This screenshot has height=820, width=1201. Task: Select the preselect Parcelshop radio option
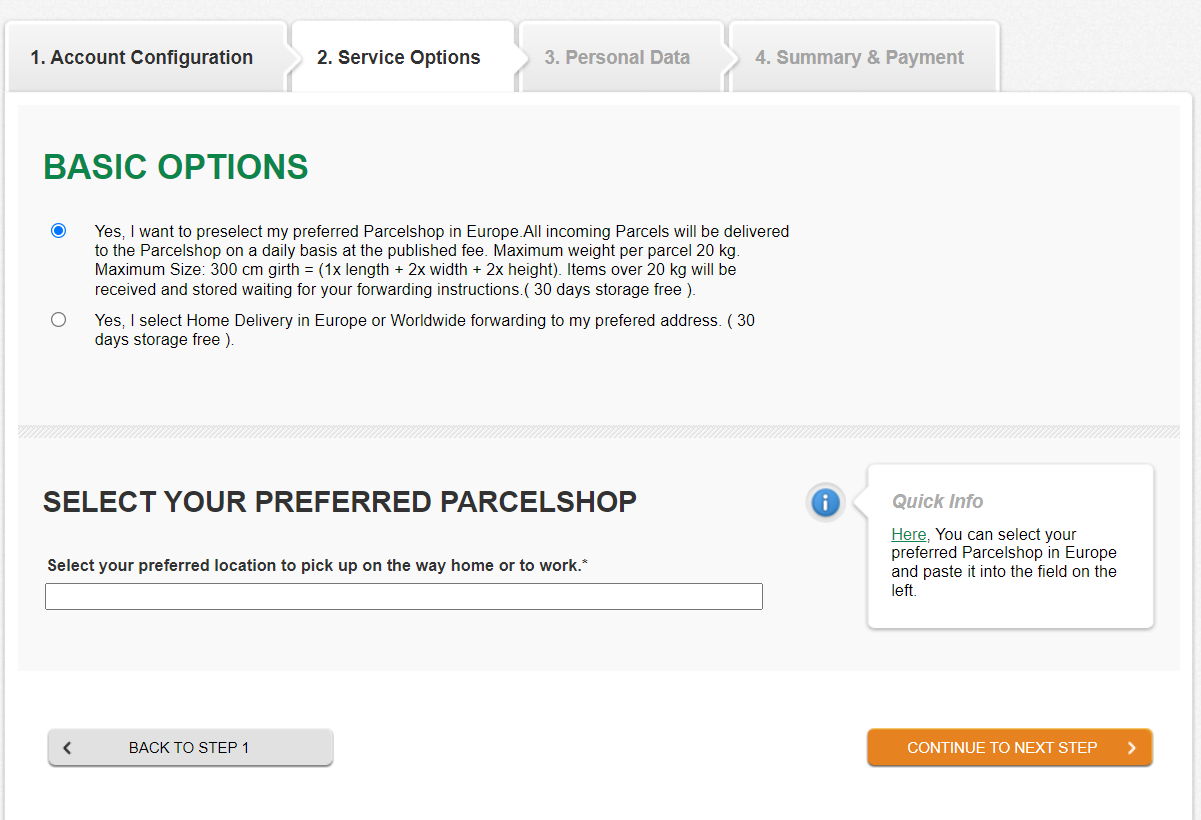pos(59,231)
